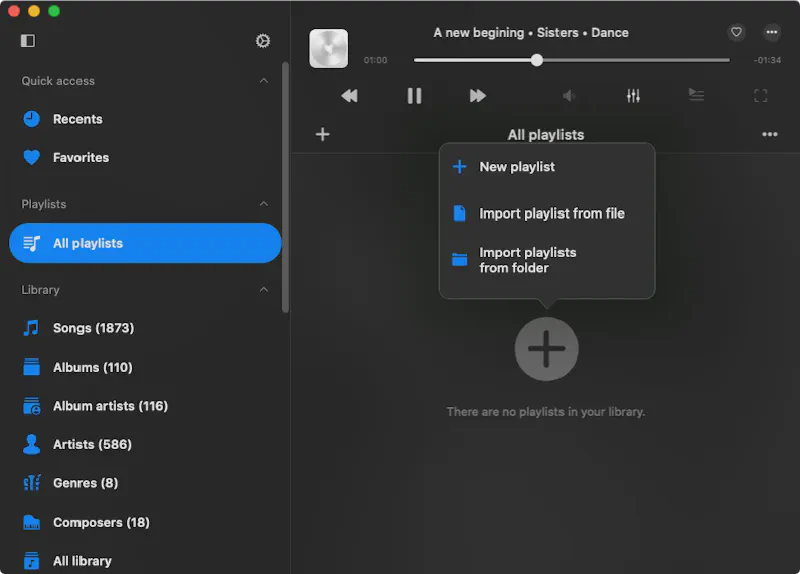This screenshot has width=800, height=574.
Task: Toggle favorite heart for current track
Action: coord(736,32)
